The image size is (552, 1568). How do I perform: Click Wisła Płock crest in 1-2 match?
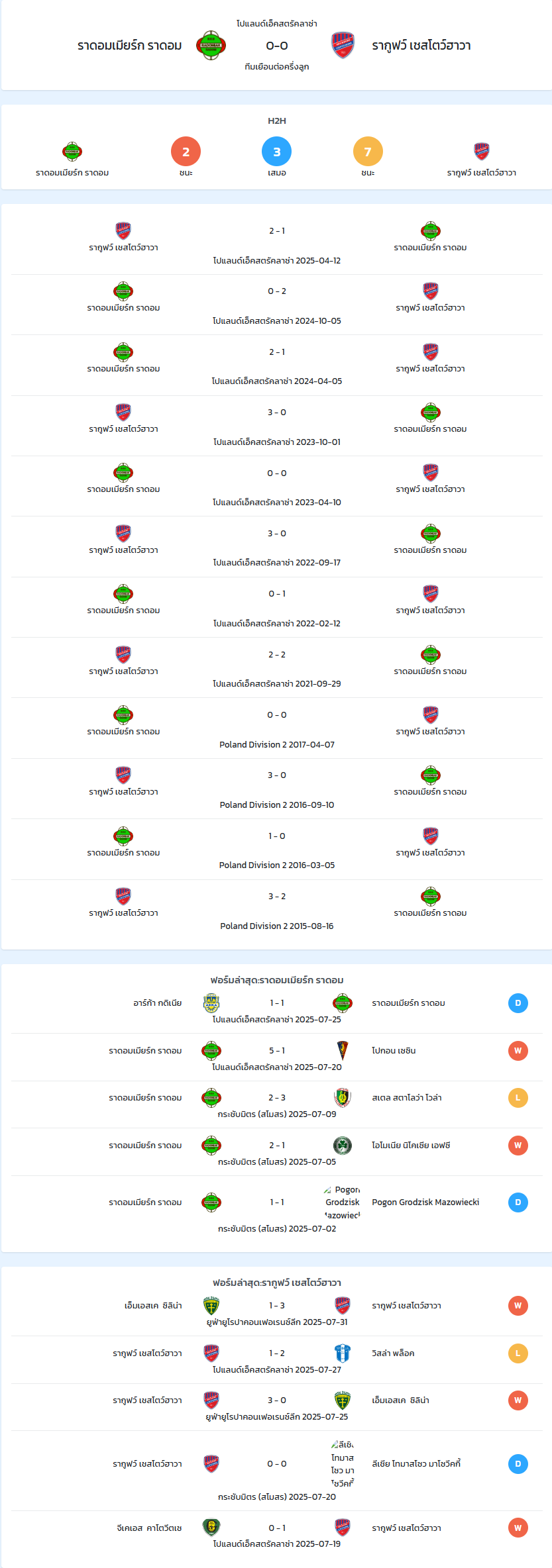point(343,1353)
